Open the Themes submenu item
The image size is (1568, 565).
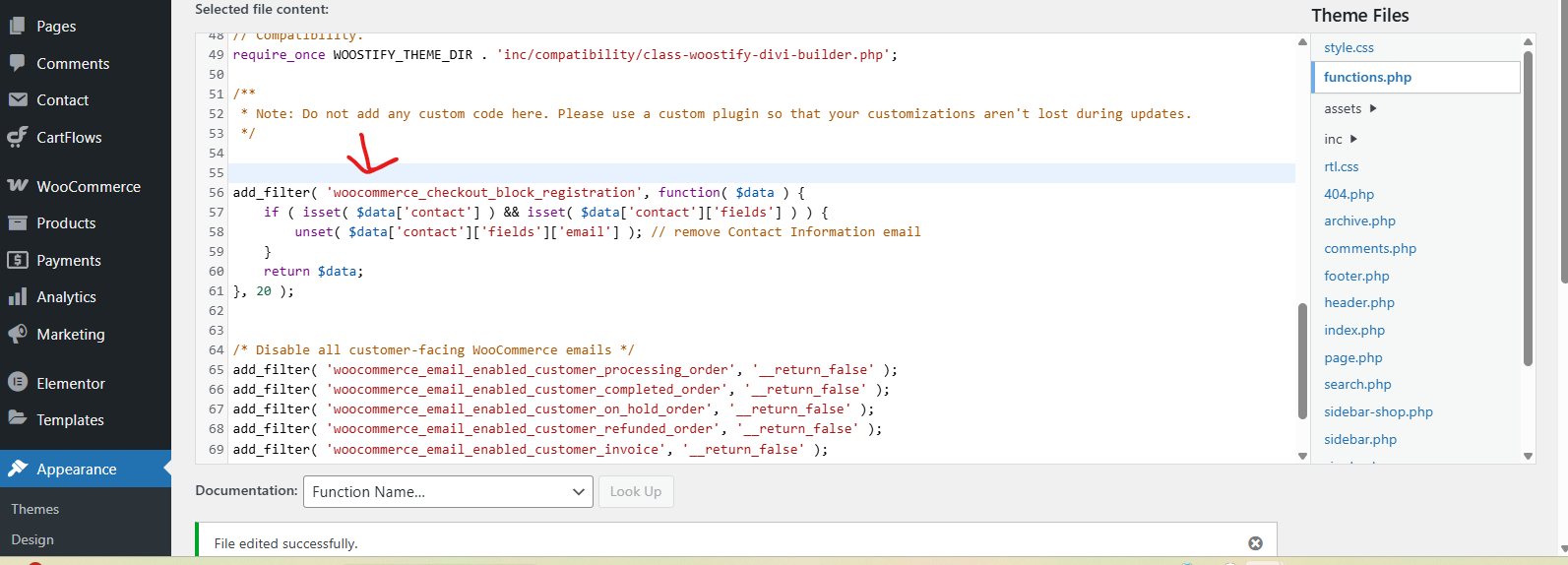(35, 509)
